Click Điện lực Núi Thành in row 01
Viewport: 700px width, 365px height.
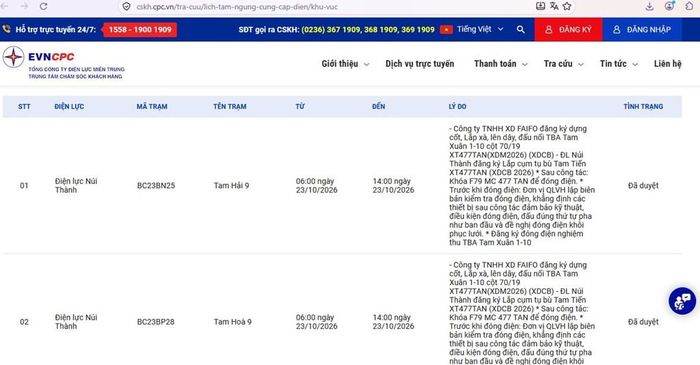point(76,186)
